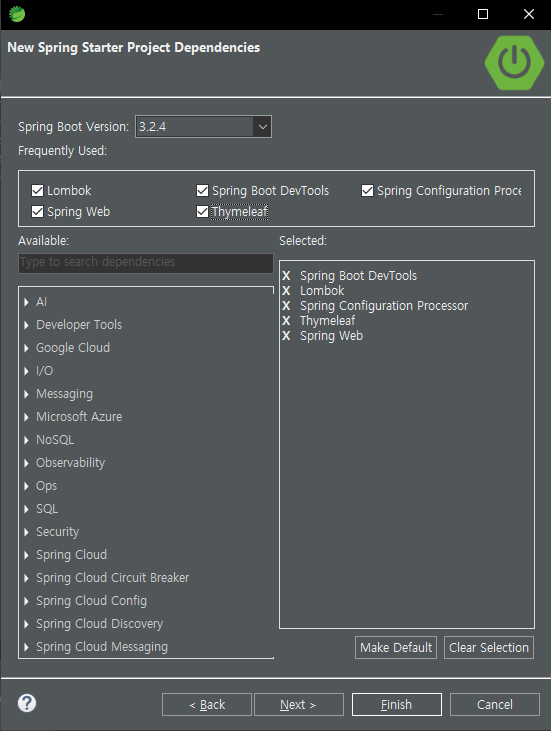The image size is (551, 731).
Task: Click the Clear Selection button
Action: point(489,648)
